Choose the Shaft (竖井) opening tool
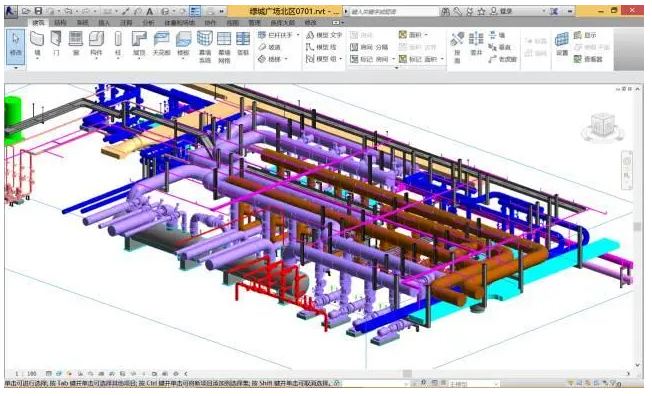652x396 pixels. pos(476,44)
